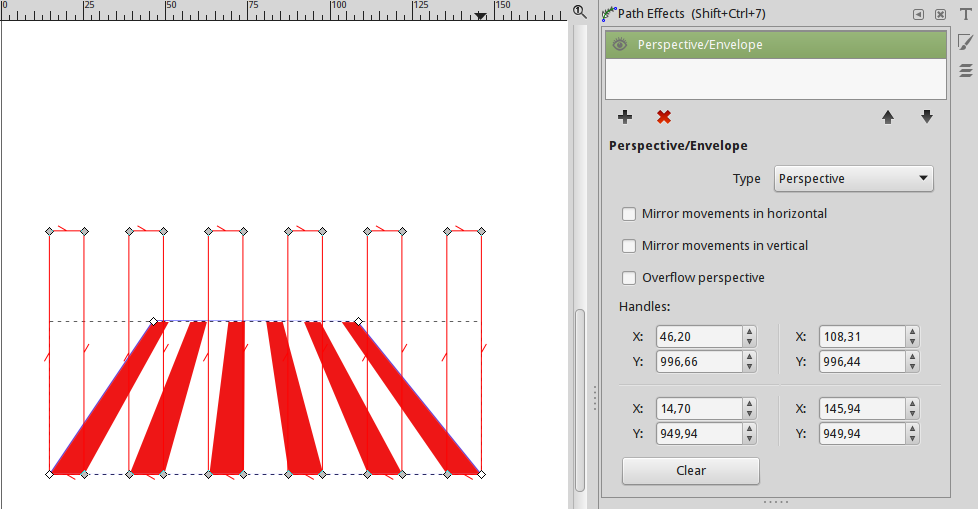
Task: Click the vertical canvas scrollbar
Action: pyautogui.click(x=579, y=400)
